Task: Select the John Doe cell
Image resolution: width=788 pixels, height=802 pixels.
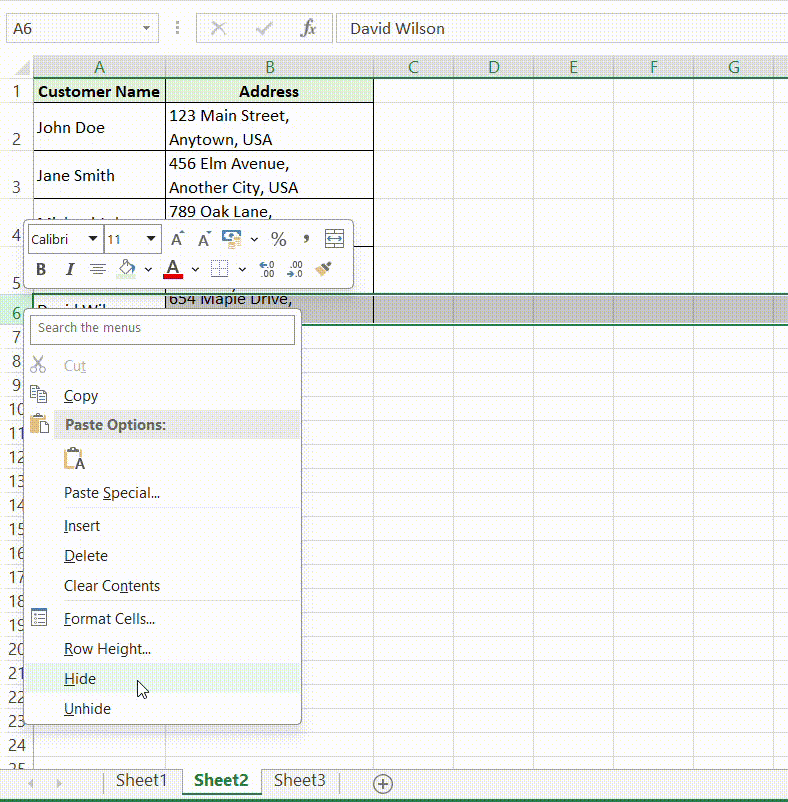Action: pyautogui.click(x=99, y=127)
